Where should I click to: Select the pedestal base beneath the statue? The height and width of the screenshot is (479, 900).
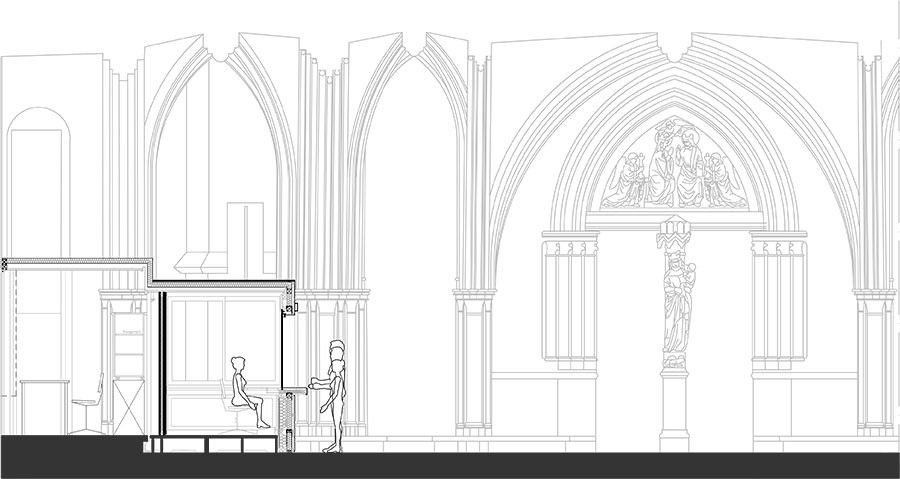pyautogui.click(x=674, y=410)
